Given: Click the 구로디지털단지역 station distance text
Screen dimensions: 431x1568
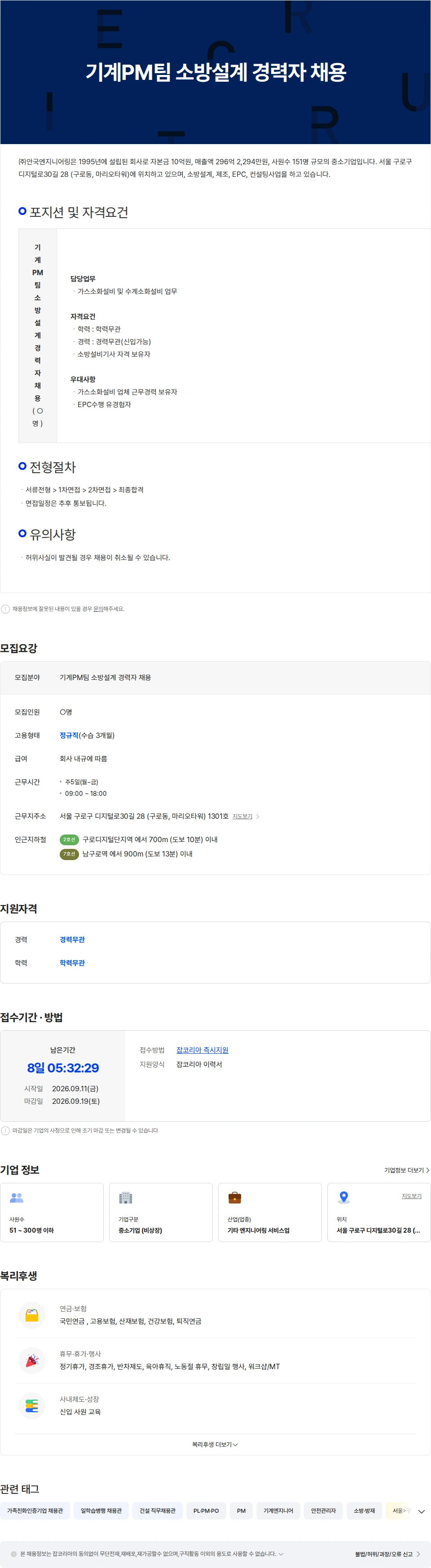Looking at the screenshot, I should [150, 839].
